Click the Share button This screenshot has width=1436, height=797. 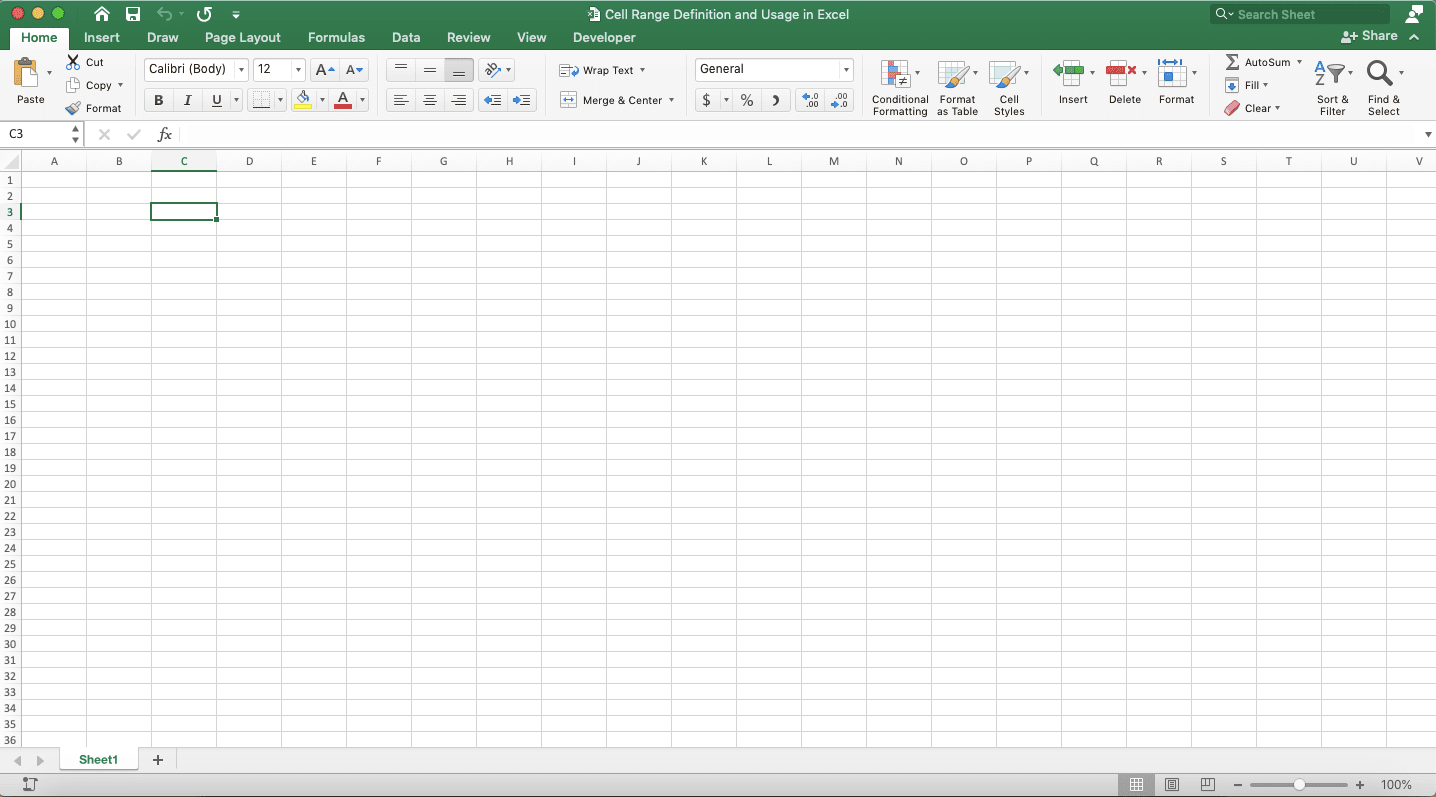coord(1370,36)
